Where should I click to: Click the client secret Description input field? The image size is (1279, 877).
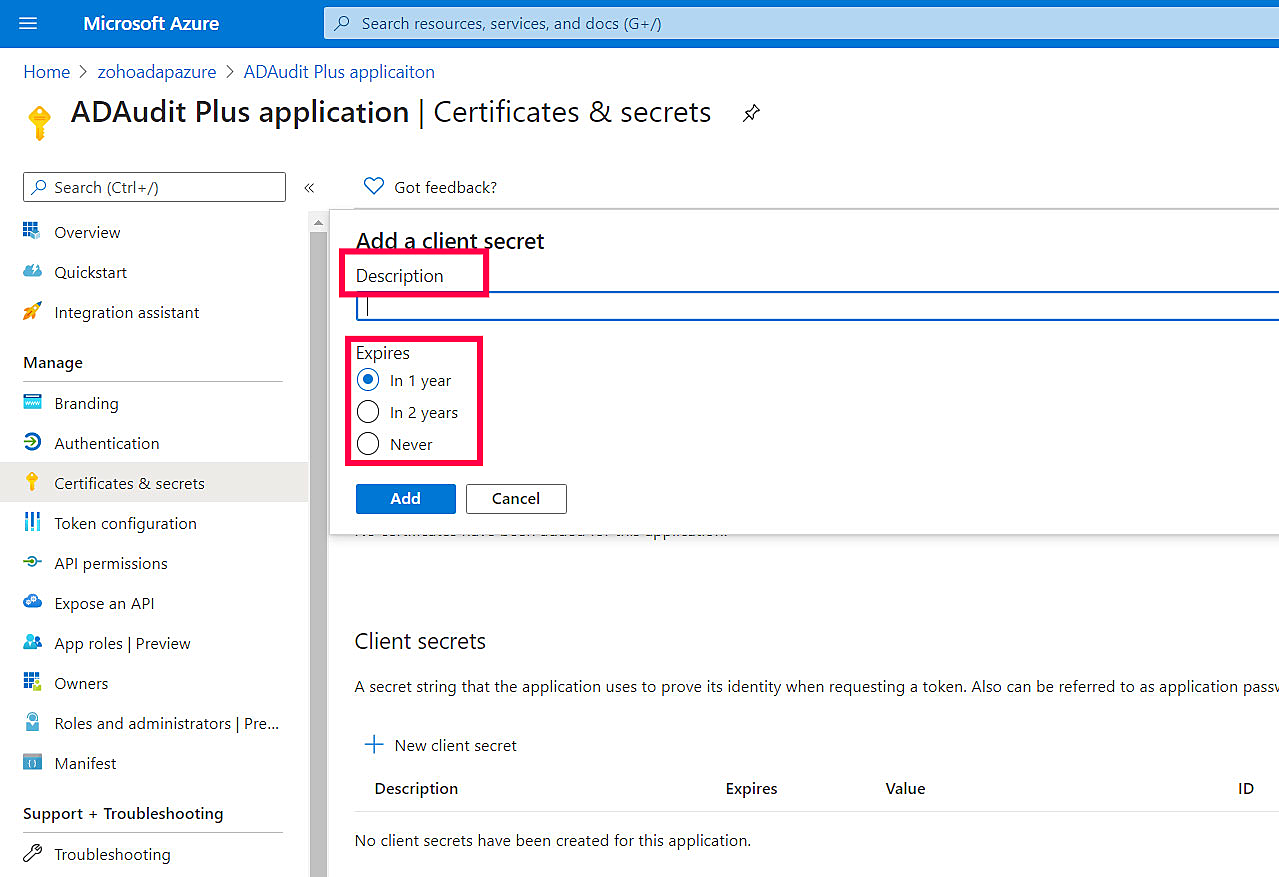(x=700, y=306)
